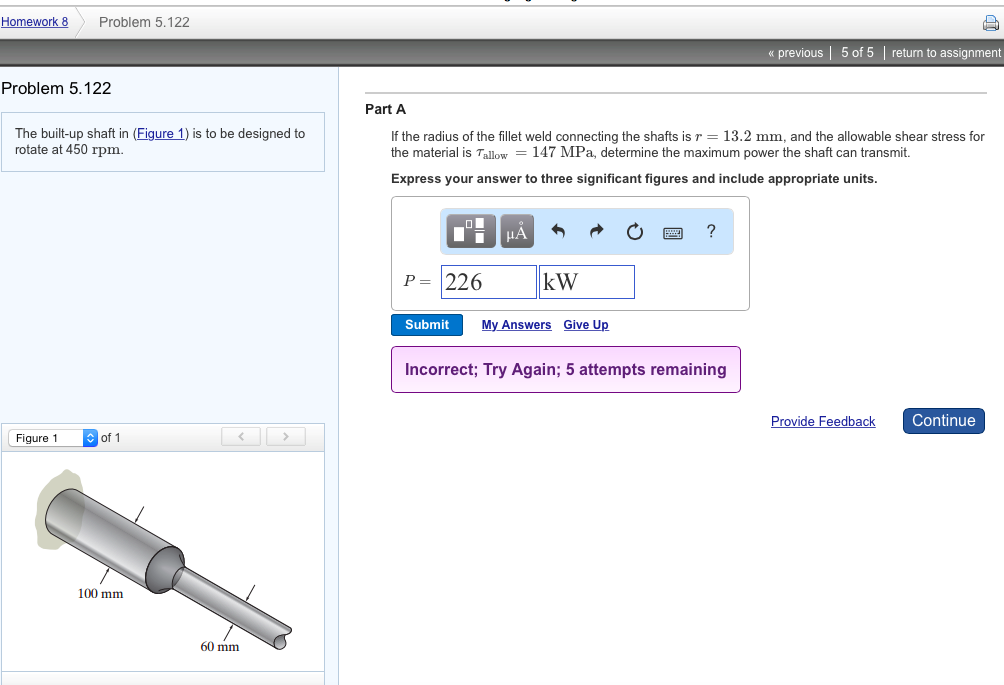Viewport: 1004px width, 685px height.
Task: Show keyboard shortcuts
Action: [x=673, y=232]
